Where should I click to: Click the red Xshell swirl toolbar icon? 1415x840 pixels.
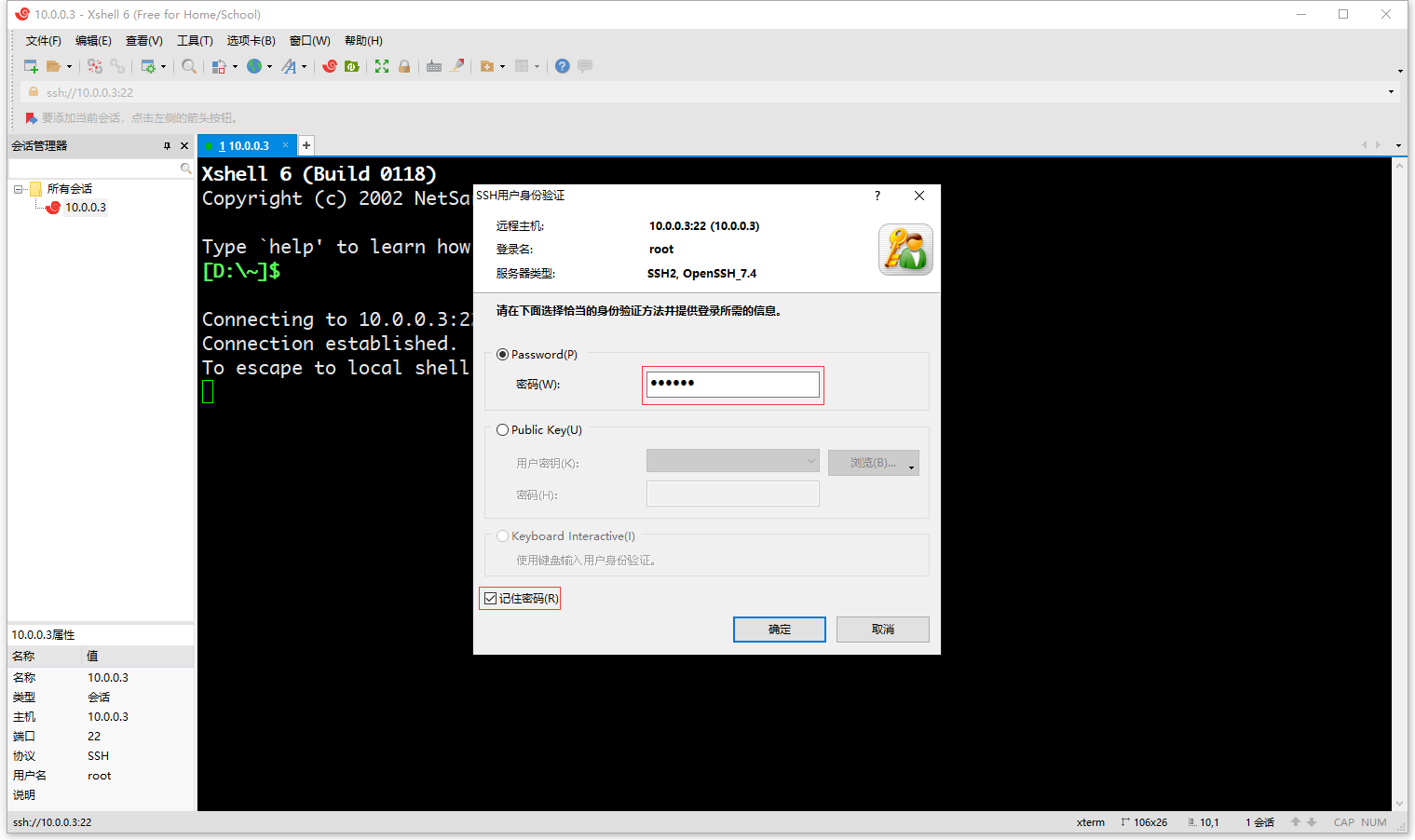point(330,66)
